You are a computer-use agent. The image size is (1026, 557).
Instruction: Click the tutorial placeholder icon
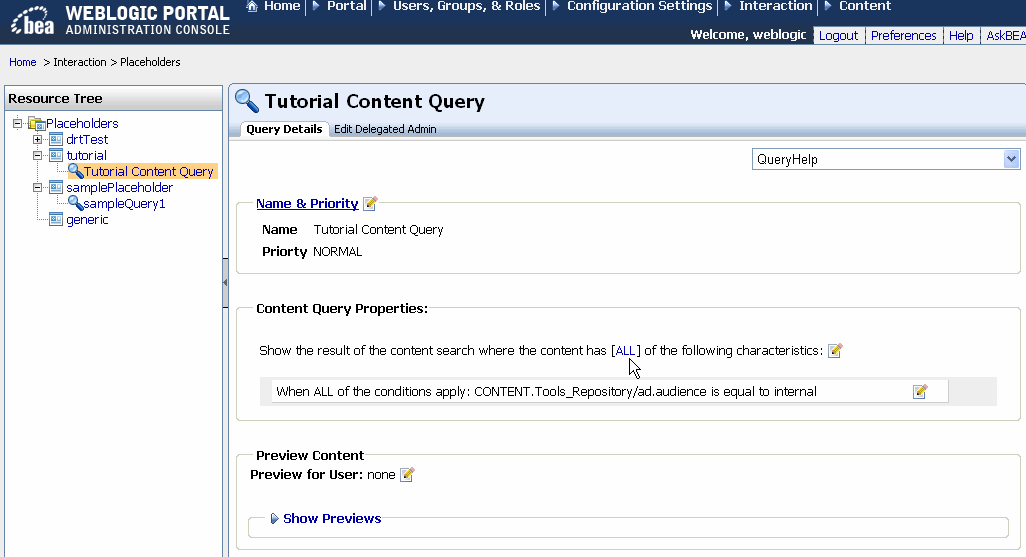pyautogui.click(x=56, y=155)
